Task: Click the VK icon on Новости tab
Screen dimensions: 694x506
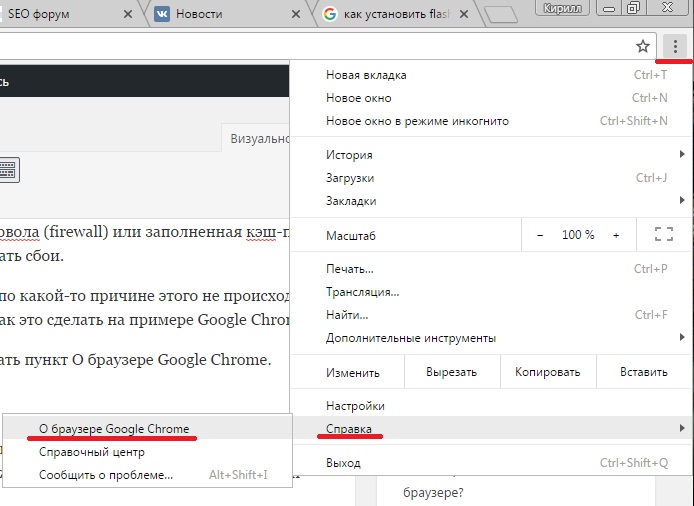Action: coord(162,14)
